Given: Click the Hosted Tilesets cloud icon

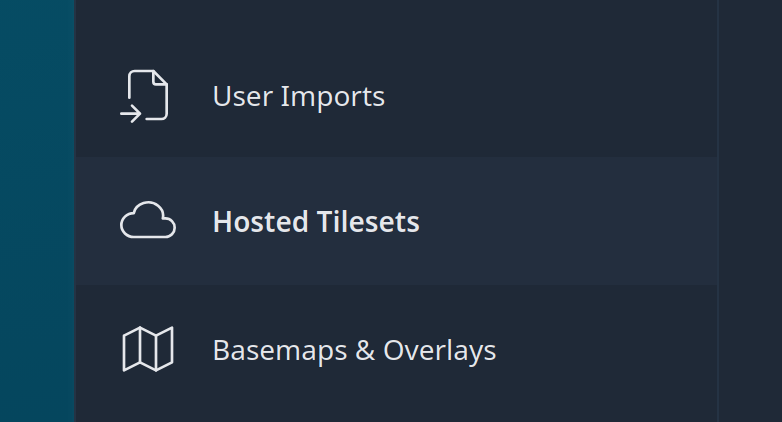Looking at the screenshot, I should pyautogui.click(x=147, y=221).
